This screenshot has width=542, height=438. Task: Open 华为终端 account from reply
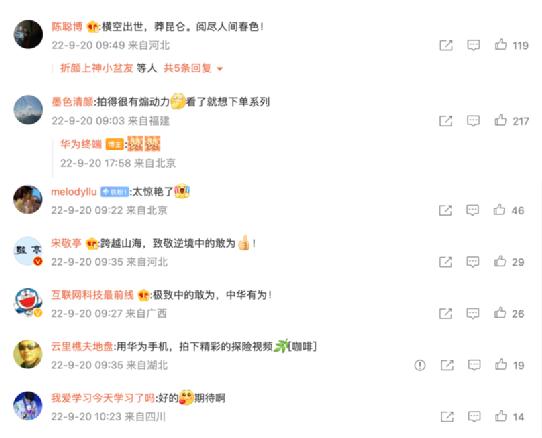pos(81,144)
